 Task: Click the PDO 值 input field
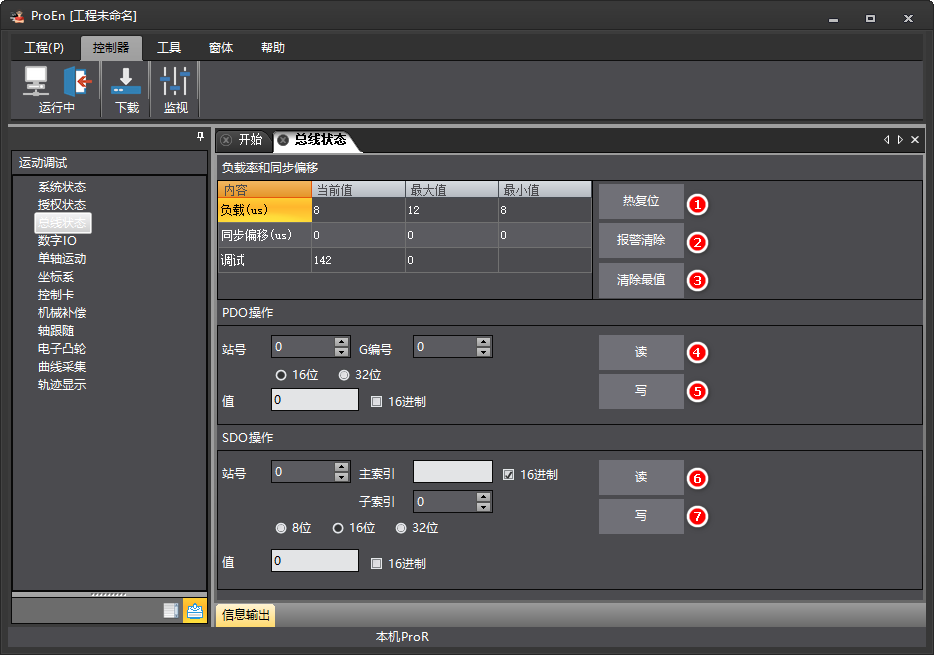[x=315, y=400]
